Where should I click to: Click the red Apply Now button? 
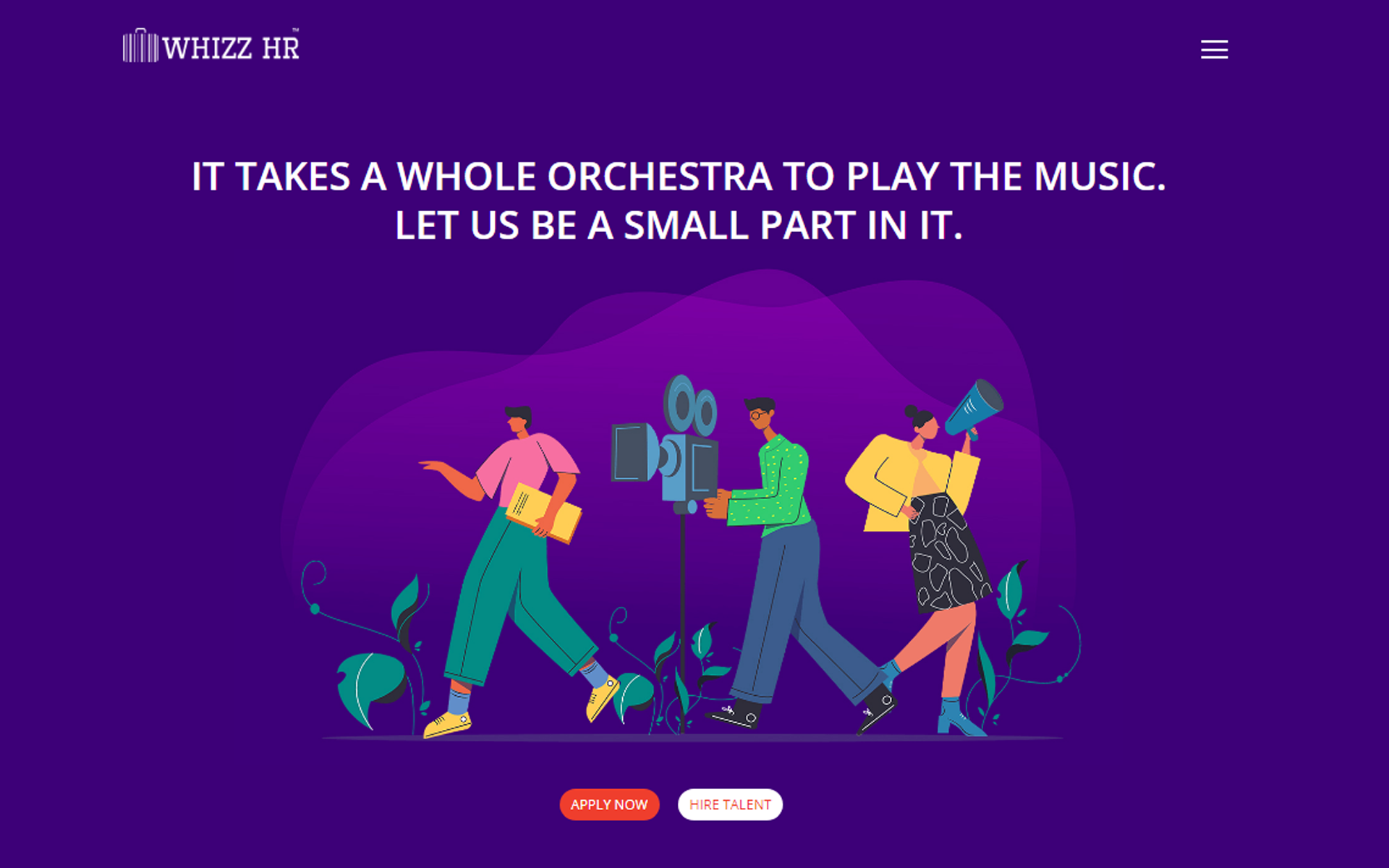pyautogui.click(x=609, y=804)
